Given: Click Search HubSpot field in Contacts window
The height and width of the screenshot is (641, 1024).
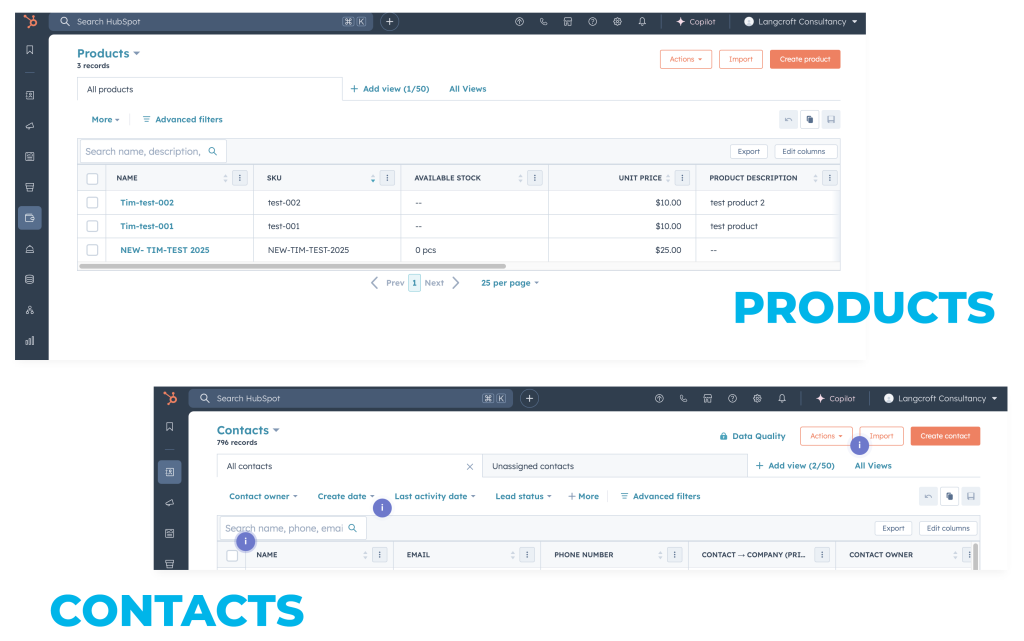Looking at the screenshot, I should [351, 398].
